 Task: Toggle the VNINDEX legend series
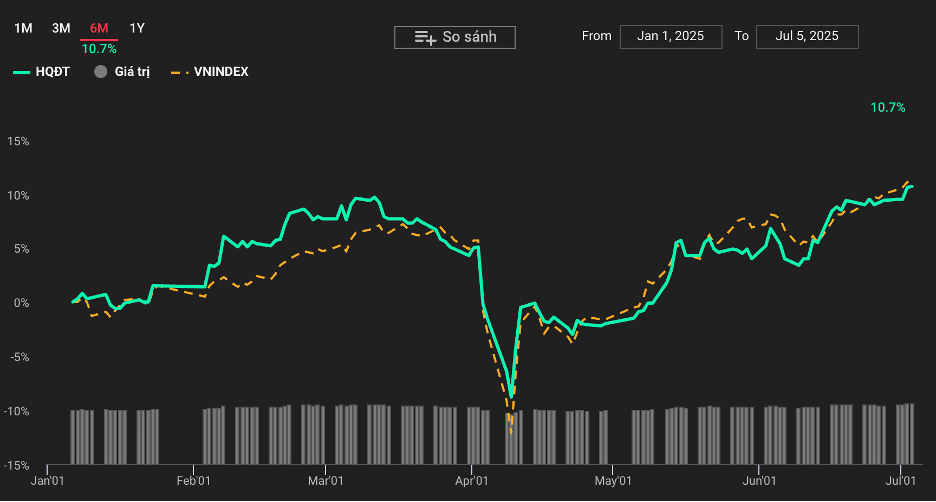pos(210,72)
